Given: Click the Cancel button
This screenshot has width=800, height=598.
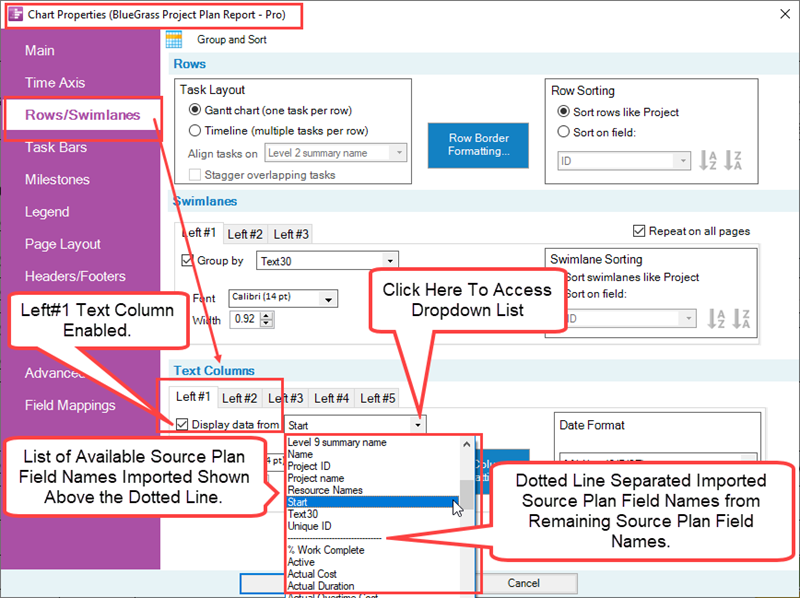Looking at the screenshot, I should pos(530,583).
